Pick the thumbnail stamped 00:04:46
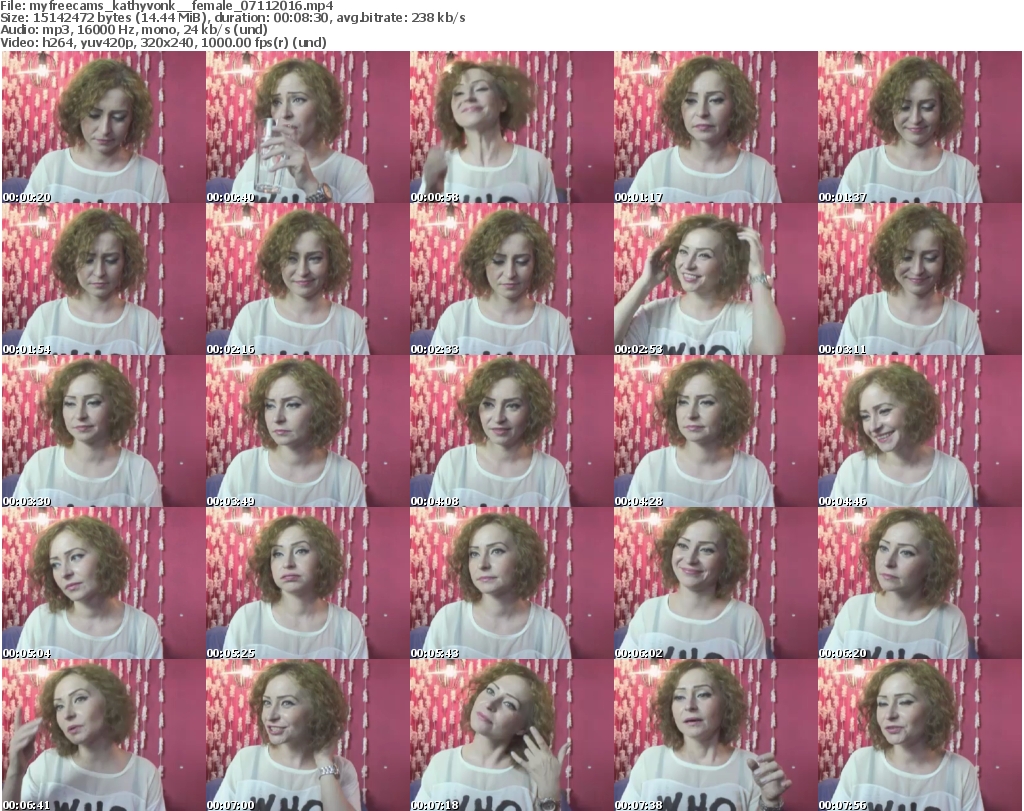Viewport: 1024px width, 811px height. [918, 432]
